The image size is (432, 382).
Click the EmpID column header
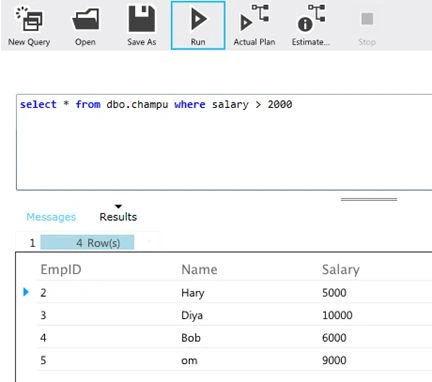[61, 269]
